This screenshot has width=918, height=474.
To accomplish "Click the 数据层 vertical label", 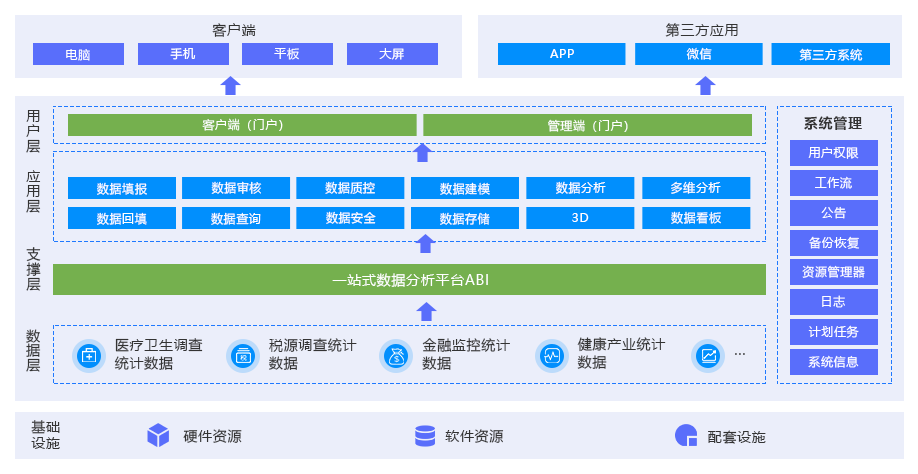I will pyautogui.click(x=33, y=351).
